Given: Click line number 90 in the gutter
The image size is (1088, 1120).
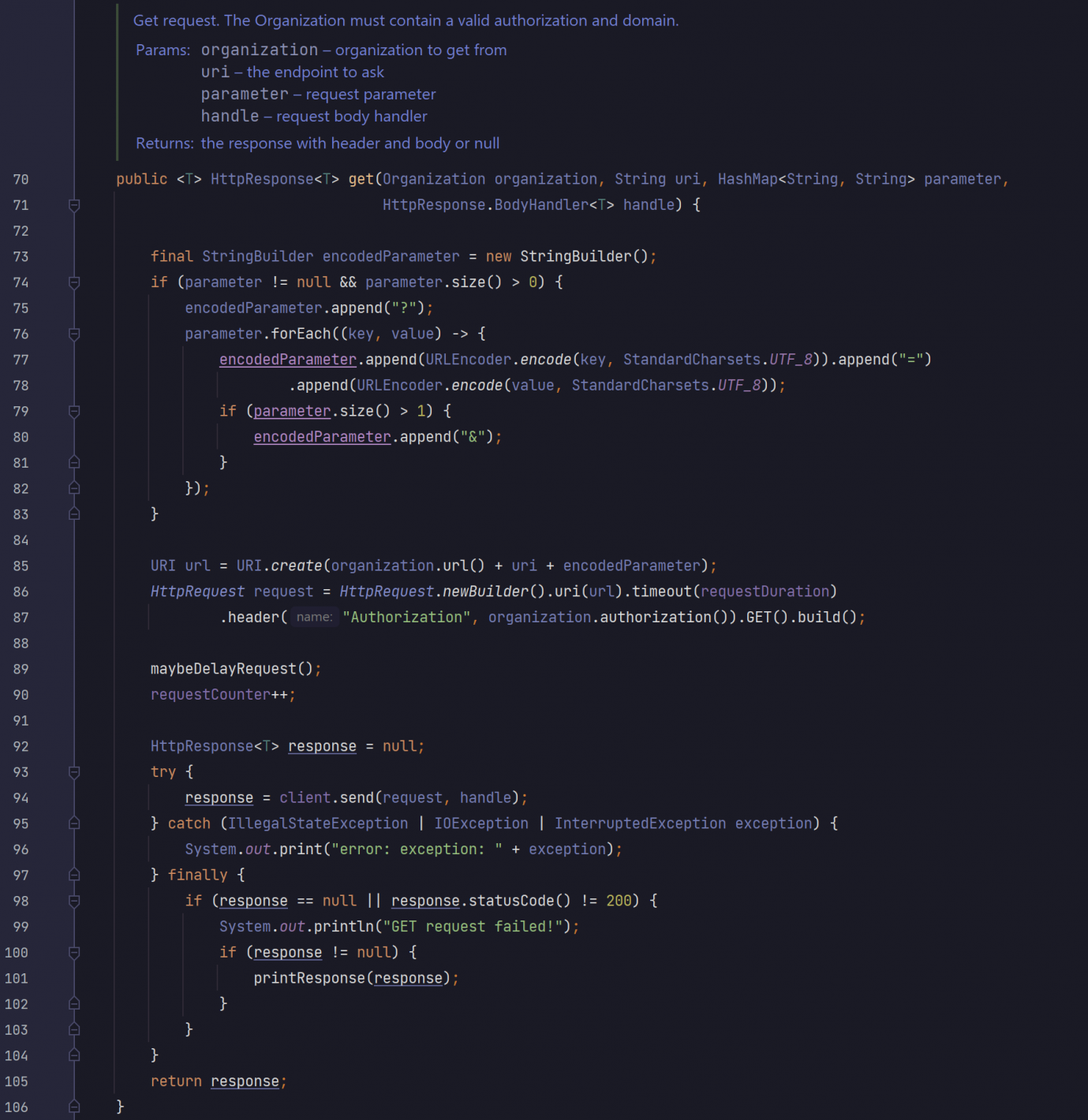Looking at the screenshot, I should point(21,694).
